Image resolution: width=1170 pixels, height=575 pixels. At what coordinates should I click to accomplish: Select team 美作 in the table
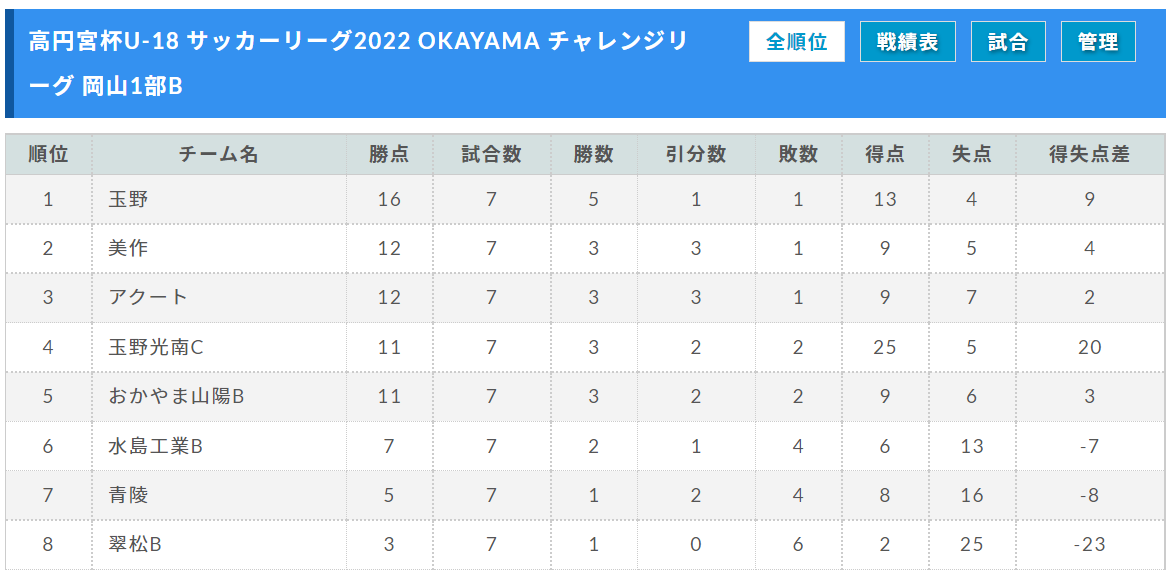(129, 248)
